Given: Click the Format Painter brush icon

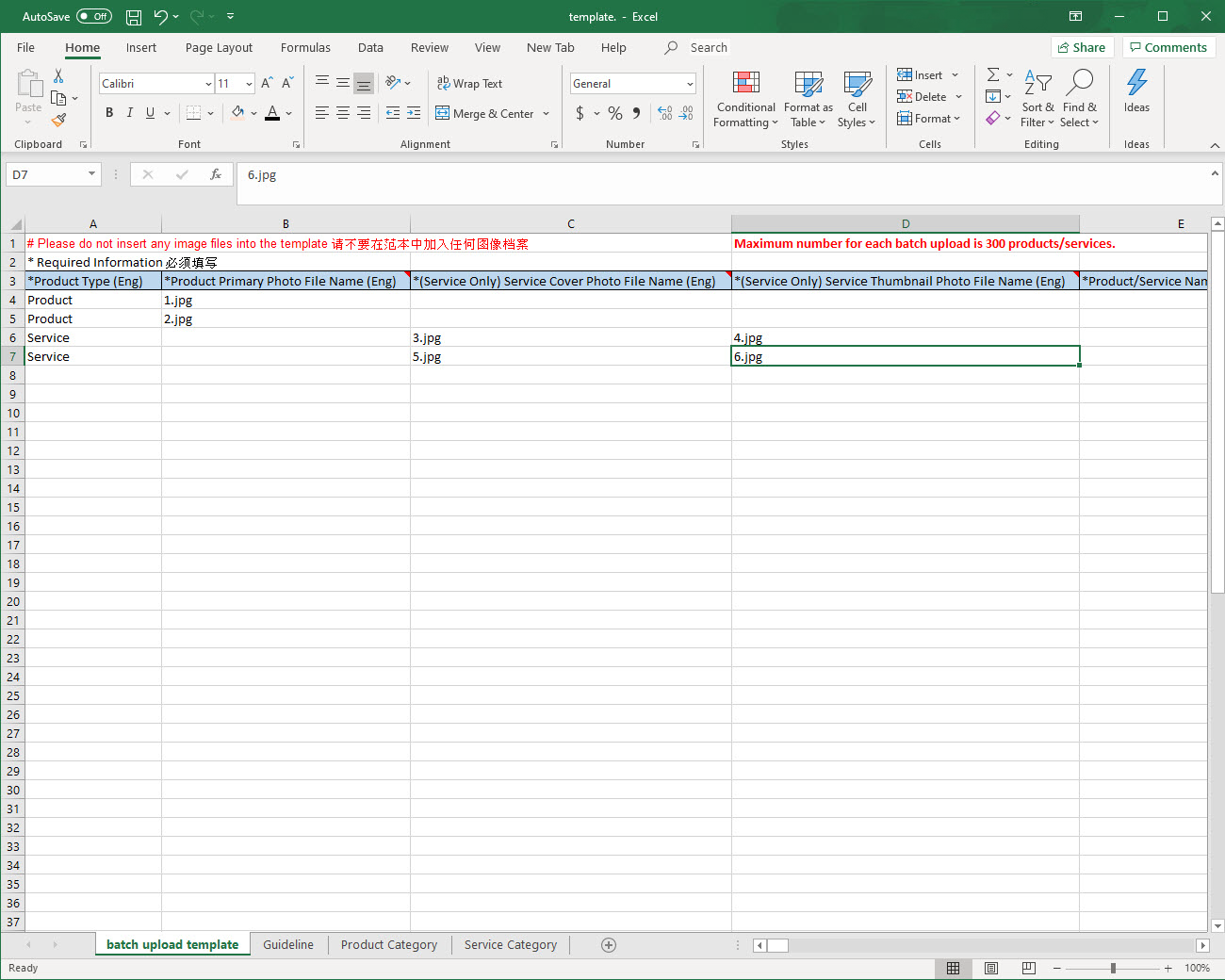Looking at the screenshot, I should (x=58, y=120).
